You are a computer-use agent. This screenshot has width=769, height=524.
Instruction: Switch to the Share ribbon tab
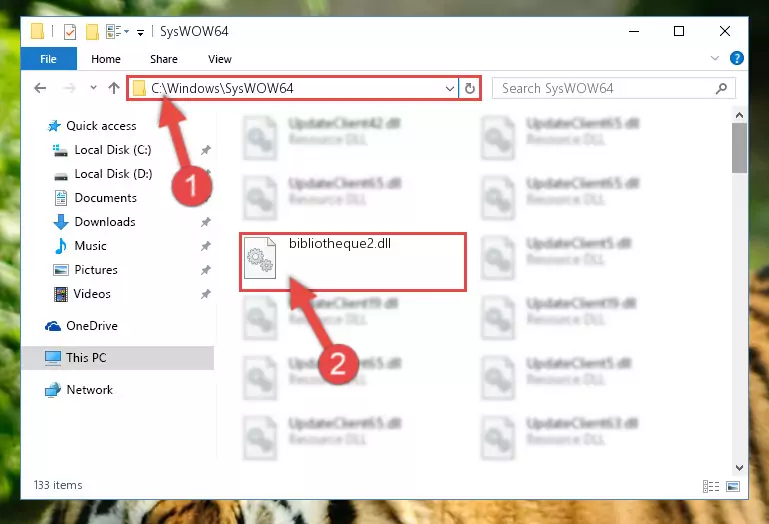164,59
